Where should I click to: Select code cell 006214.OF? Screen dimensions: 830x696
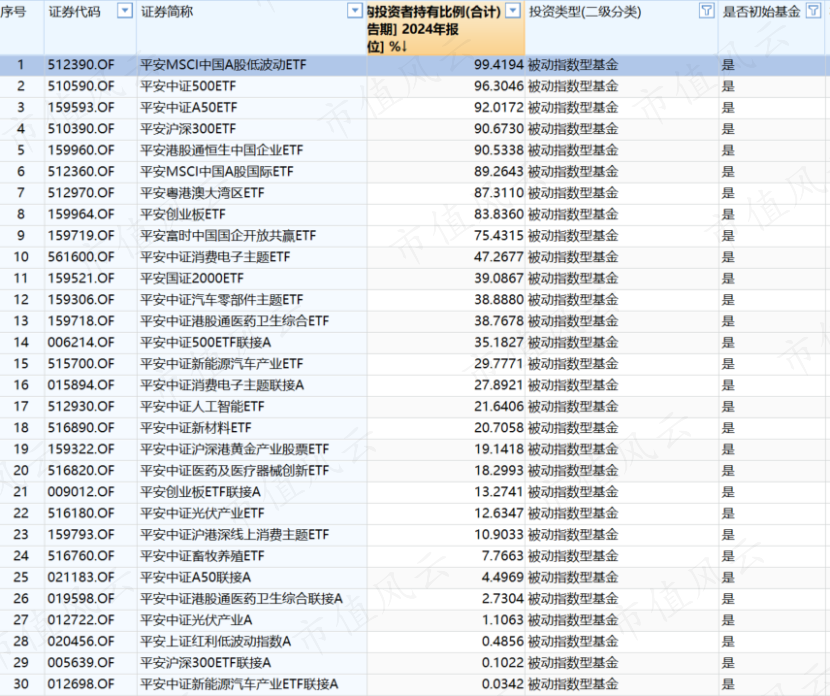pos(81,342)
